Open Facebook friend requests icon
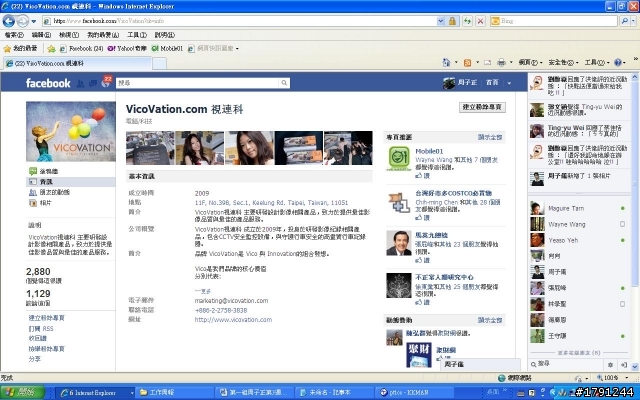The width and height of the screenshot is (640, 400). tap(80, 83)
